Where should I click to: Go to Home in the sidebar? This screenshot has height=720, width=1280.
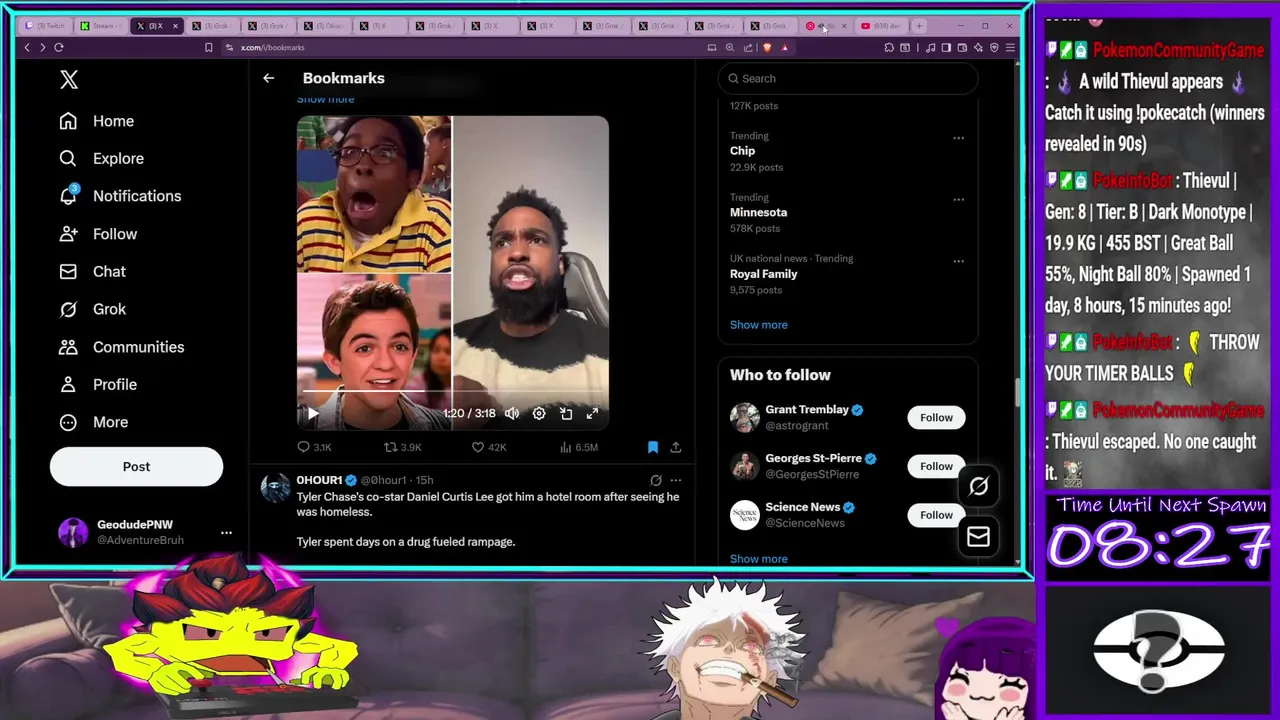point(96,121)
